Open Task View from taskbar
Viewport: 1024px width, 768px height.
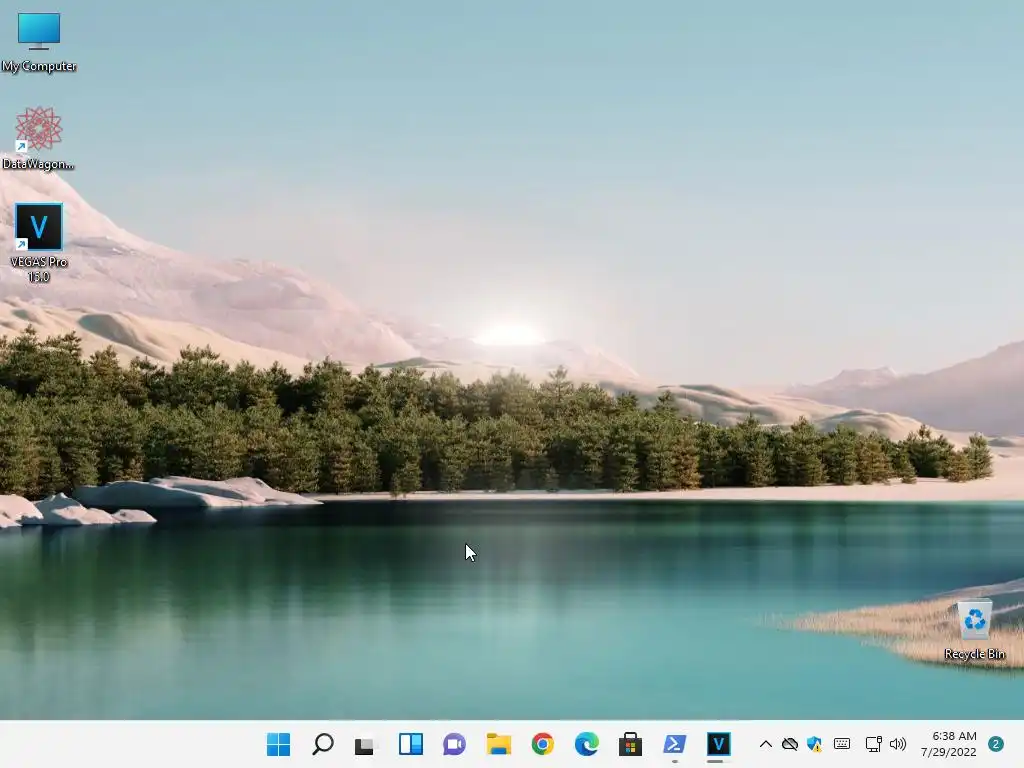tap(366, 744)
